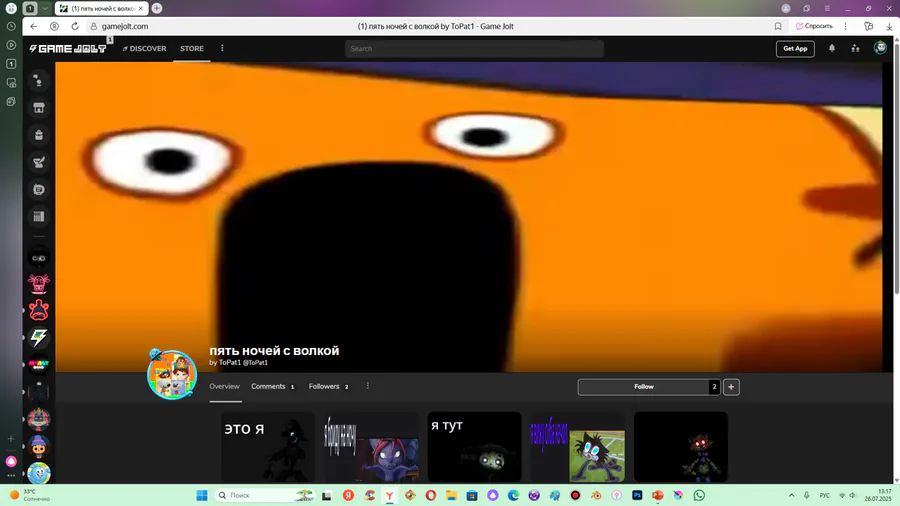Open PowerPoint from the taskbar

pyautogui.click(x=658, y=495)
